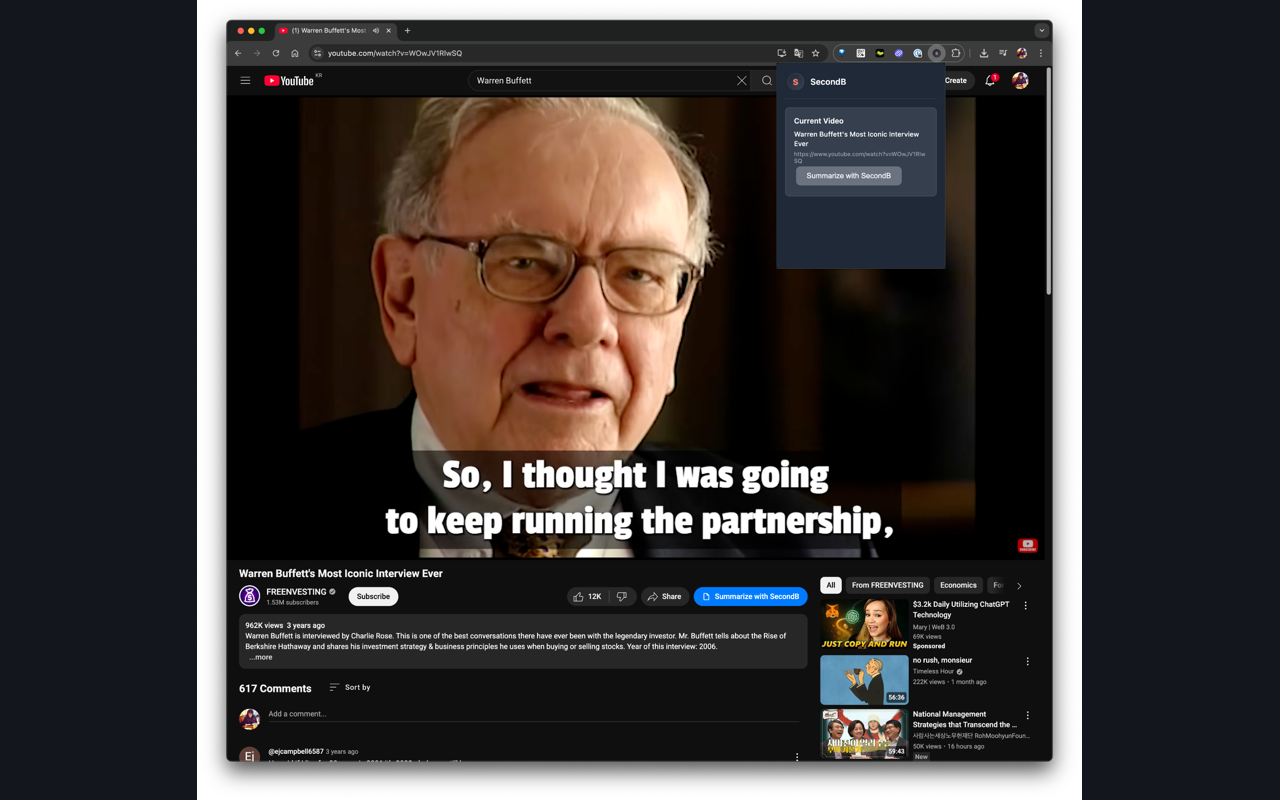The width and height of the screenshot is (1280, 800).
Task: Open the Sort by comments dropdown
Action: pyautogui.click(x=350, y=688)
